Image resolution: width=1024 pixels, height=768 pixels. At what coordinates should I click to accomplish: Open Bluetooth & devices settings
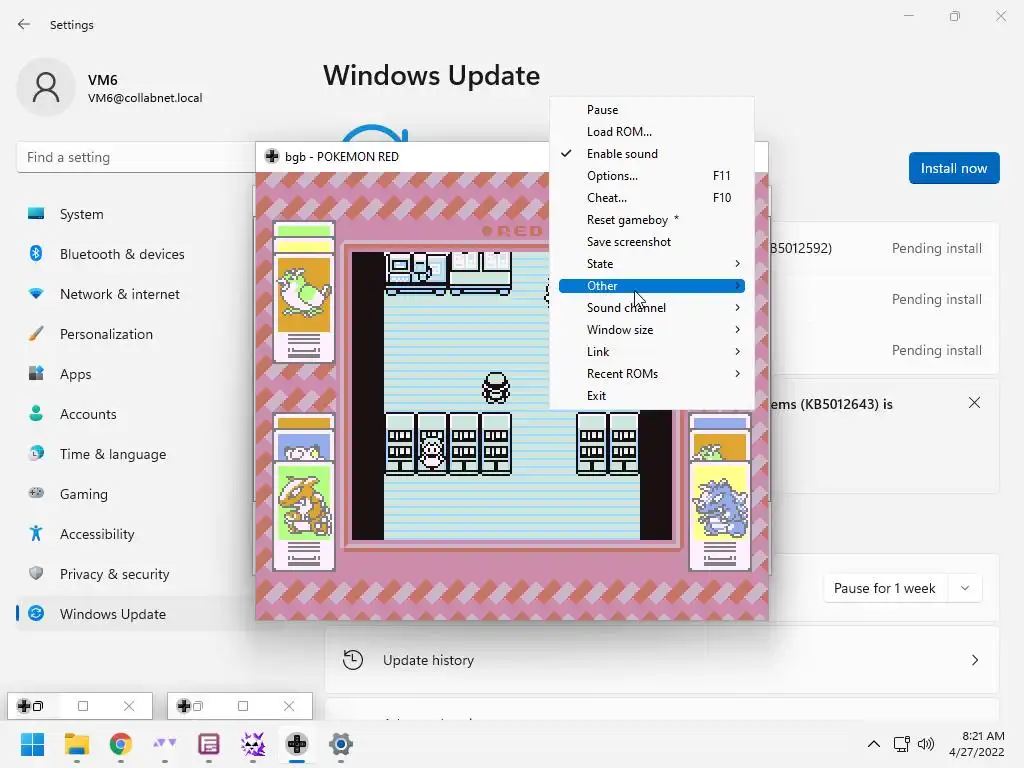click(x=134, y=254)
